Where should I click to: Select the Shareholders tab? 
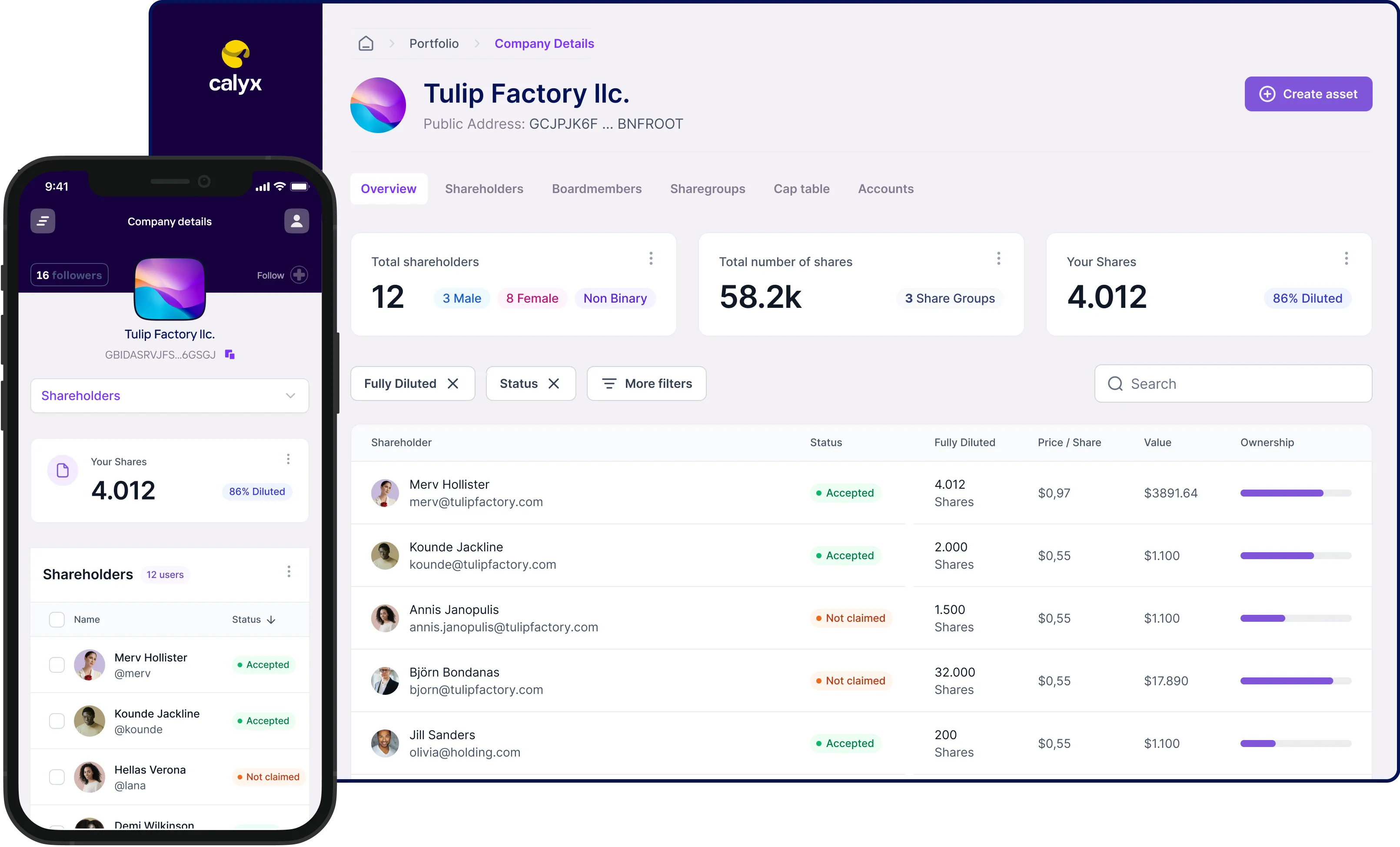pos(484,188)
